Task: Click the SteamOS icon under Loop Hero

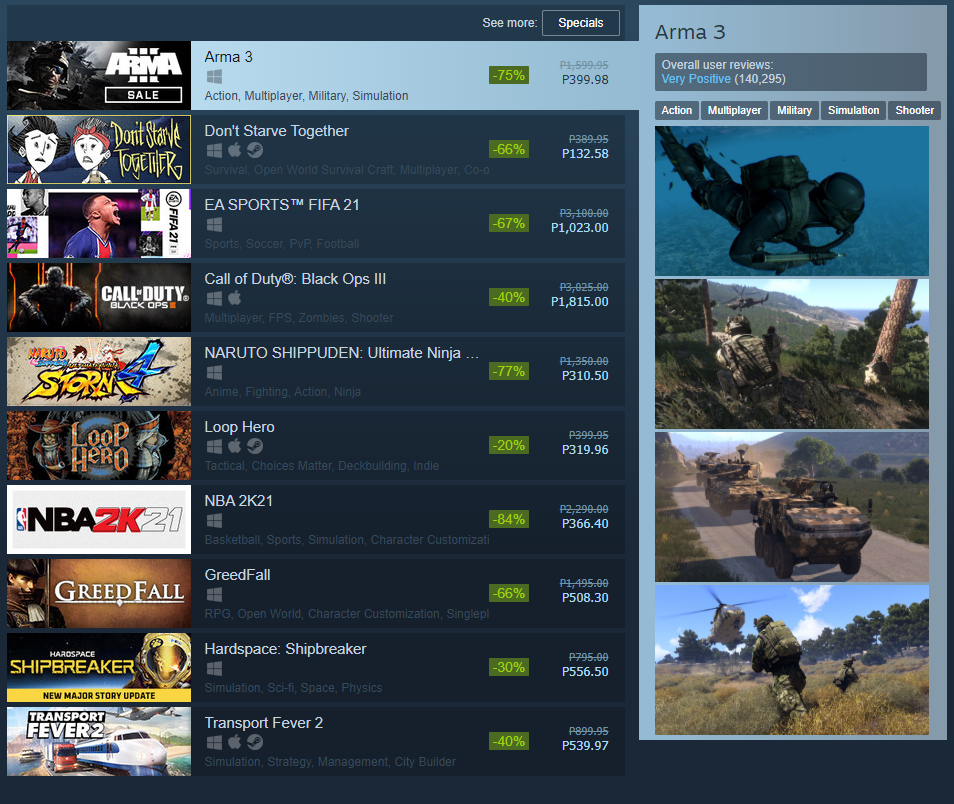Action: point(255,447)
